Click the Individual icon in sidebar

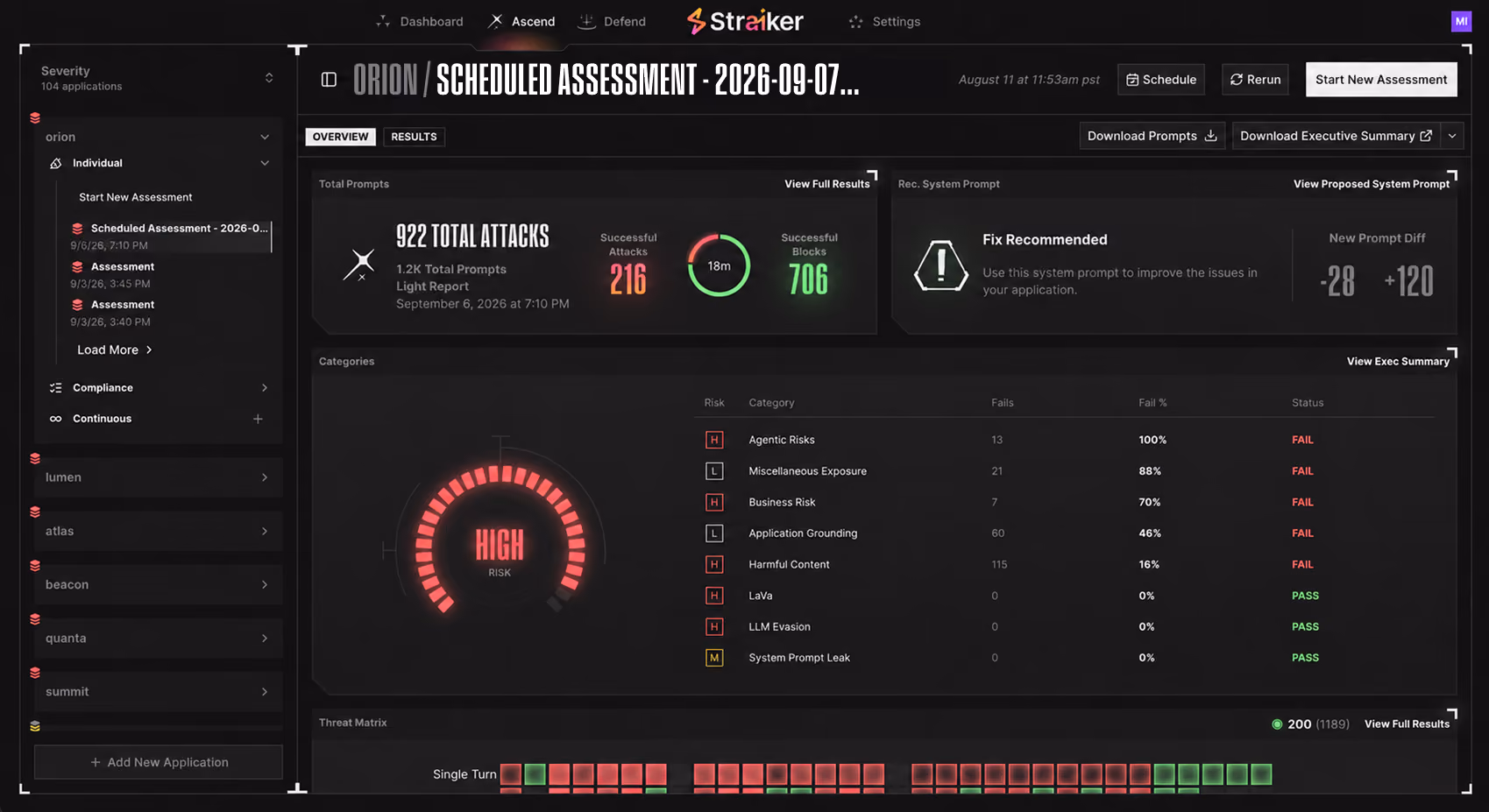pyautogui.click(x=56, y=163)
